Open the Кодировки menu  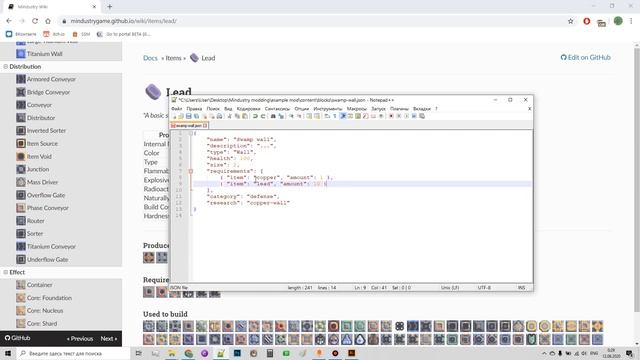tap(248, 109)
